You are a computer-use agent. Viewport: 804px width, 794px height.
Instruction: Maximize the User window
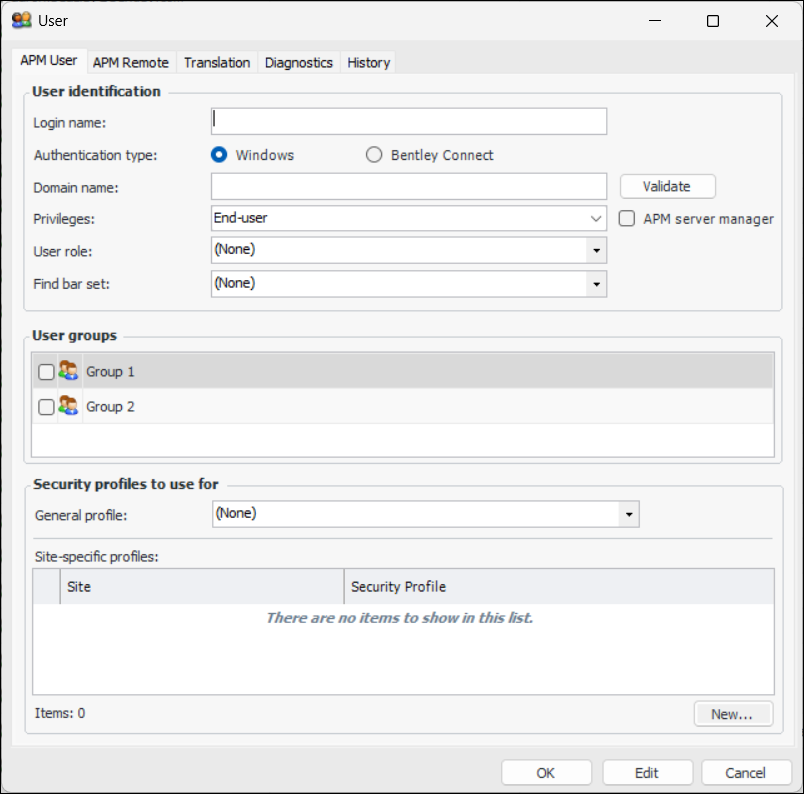point(713,21)
